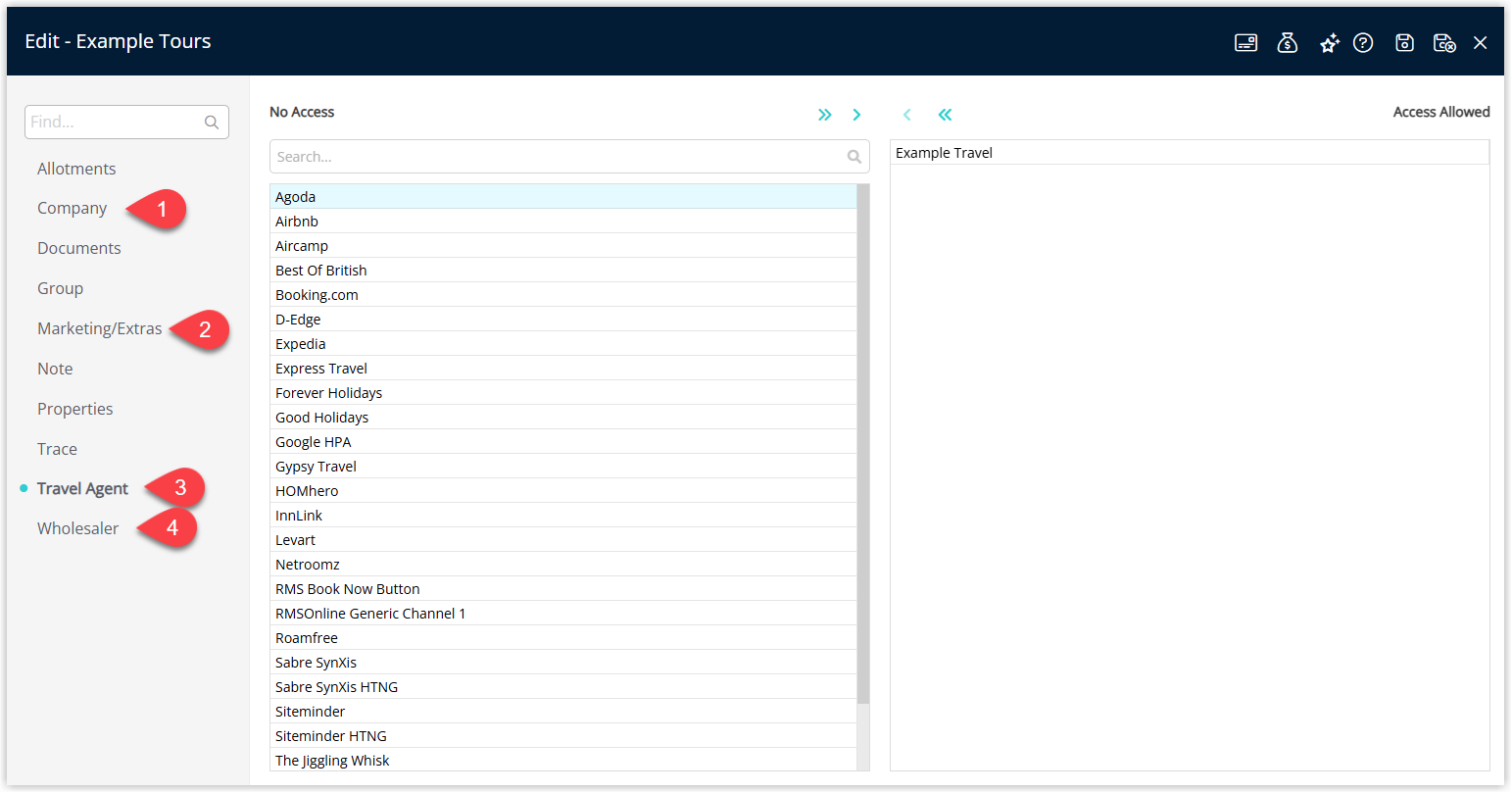Remove the selected entry with single left arrow
Viewport: 1512px width, 793px height.
click(x=907, y=115)
